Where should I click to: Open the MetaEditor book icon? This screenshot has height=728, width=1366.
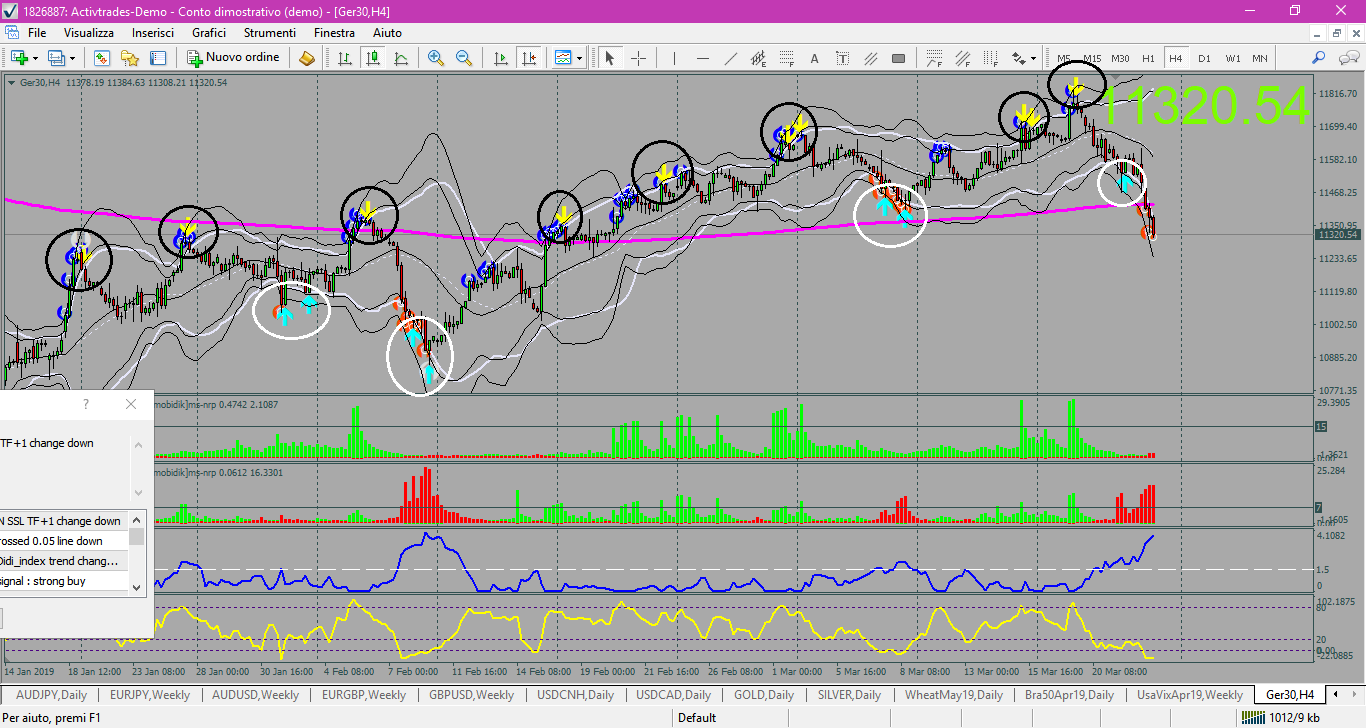pos(307,58)
